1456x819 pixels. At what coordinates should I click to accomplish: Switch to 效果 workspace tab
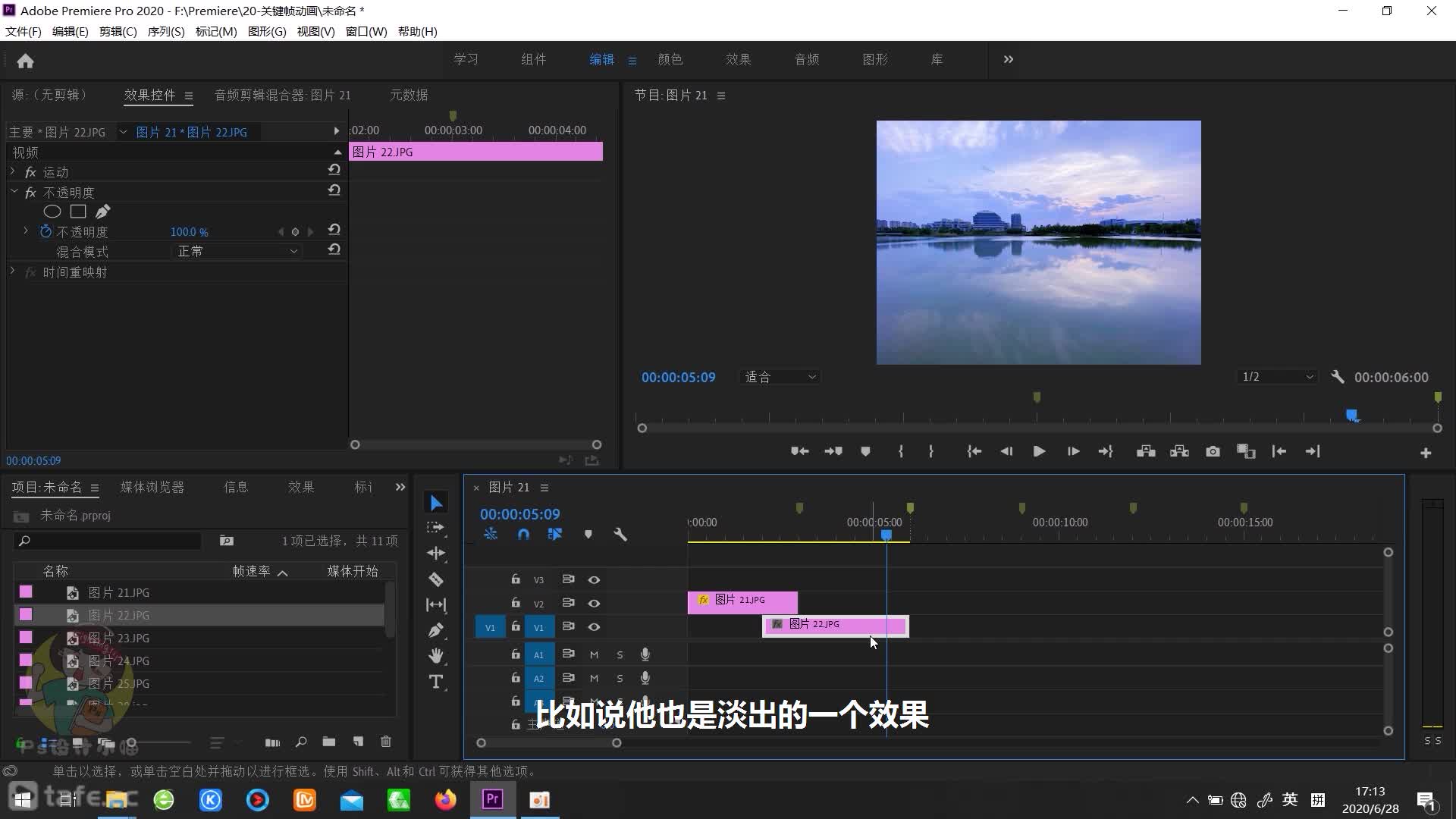click(738, 59)
